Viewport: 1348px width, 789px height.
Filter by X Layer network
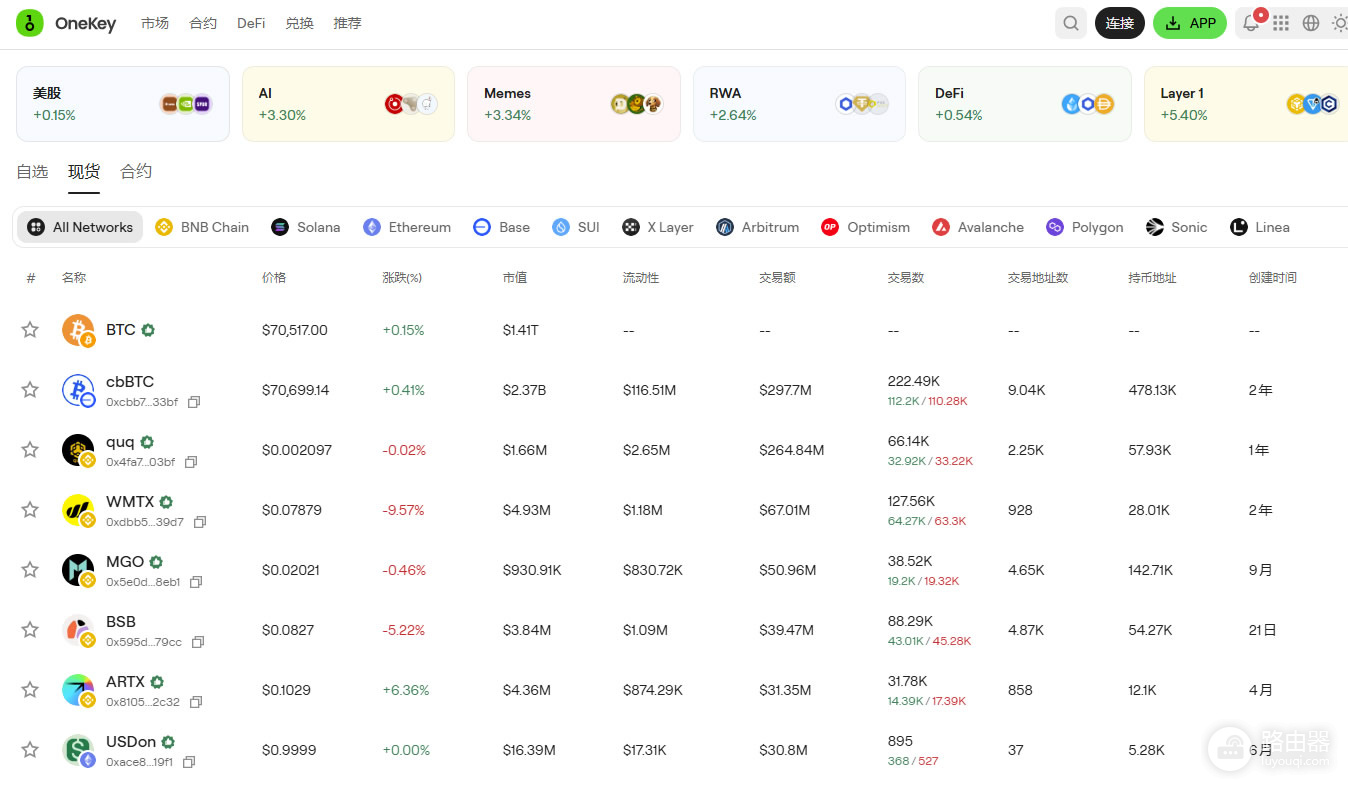pyautogui.click(x=658, y=227)
